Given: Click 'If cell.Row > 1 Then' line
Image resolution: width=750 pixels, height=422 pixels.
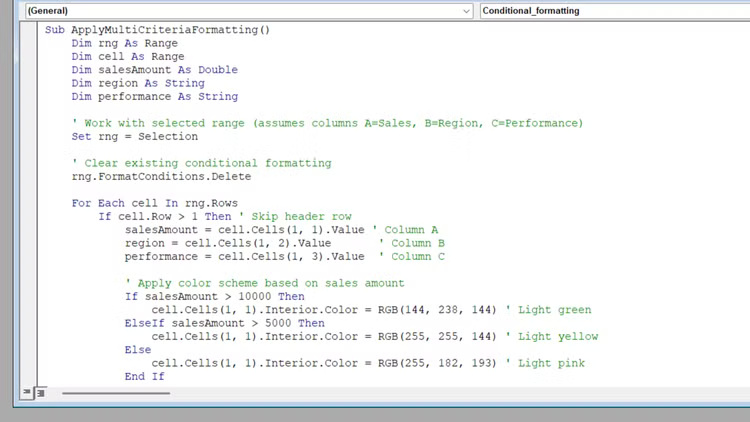Looking at the screenshot, I should pyautogui.click(x=165, y=216).
